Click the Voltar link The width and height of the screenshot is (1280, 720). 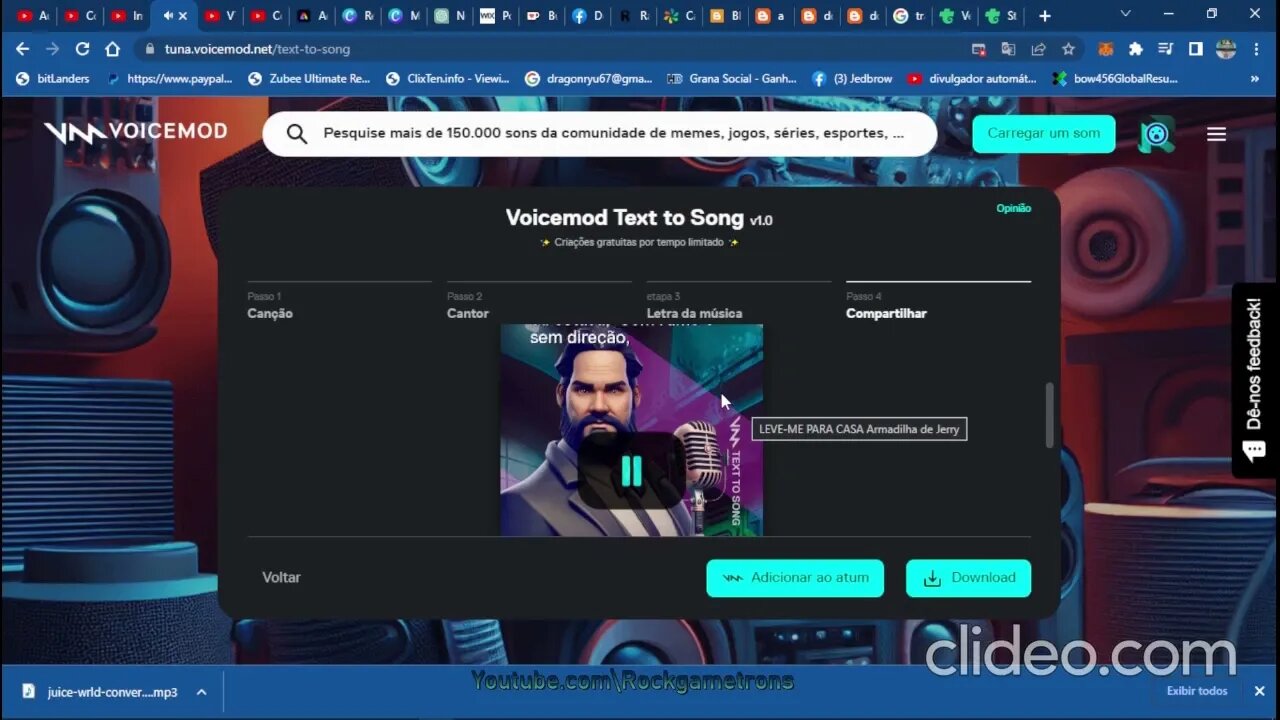tap(281, 577)
